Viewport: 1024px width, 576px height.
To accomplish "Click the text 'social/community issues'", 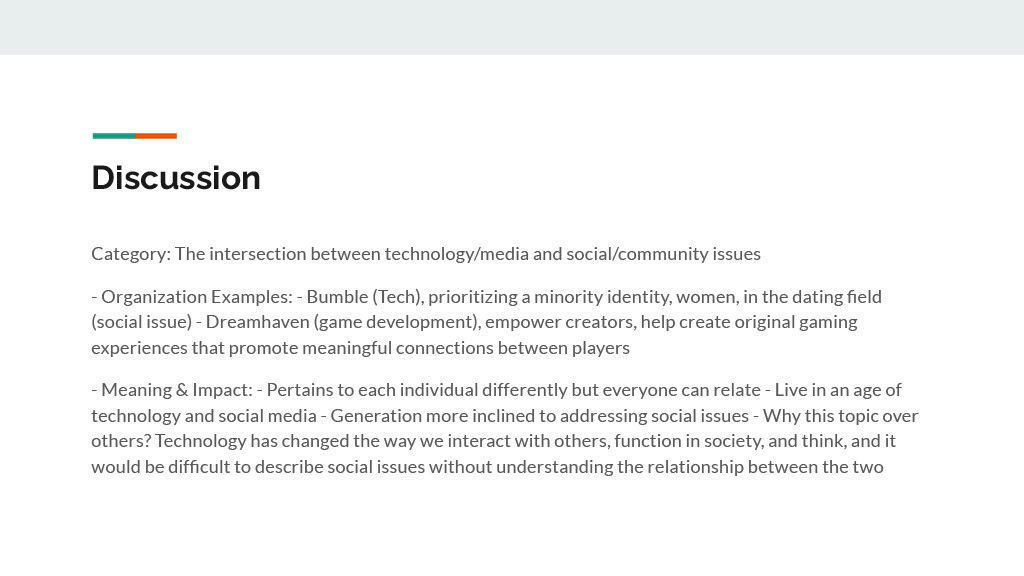I will tap(664, 254).
